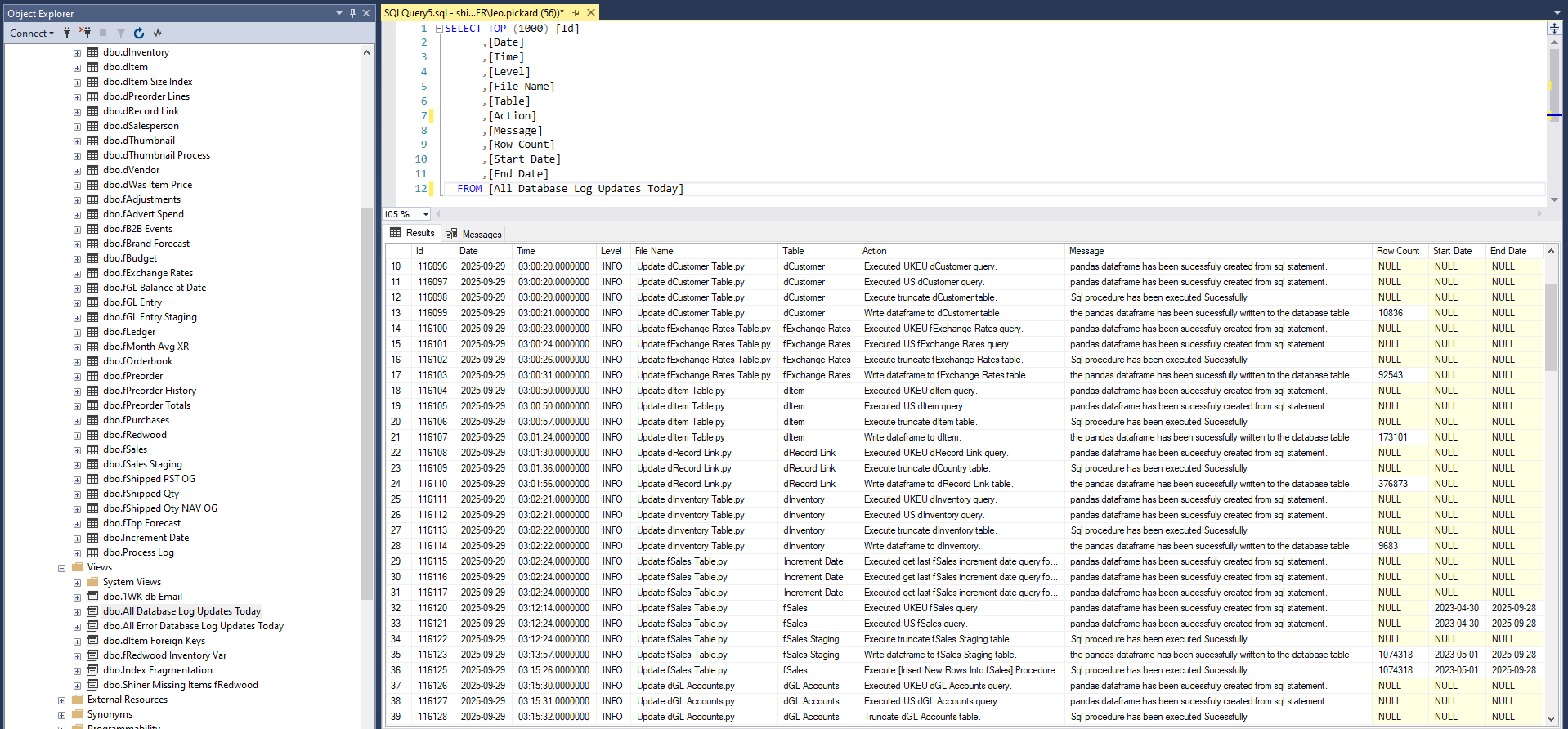Refresh the Object Explorer tree
The height and width of the screenshot is (729, 1568).
click(139, 33)
